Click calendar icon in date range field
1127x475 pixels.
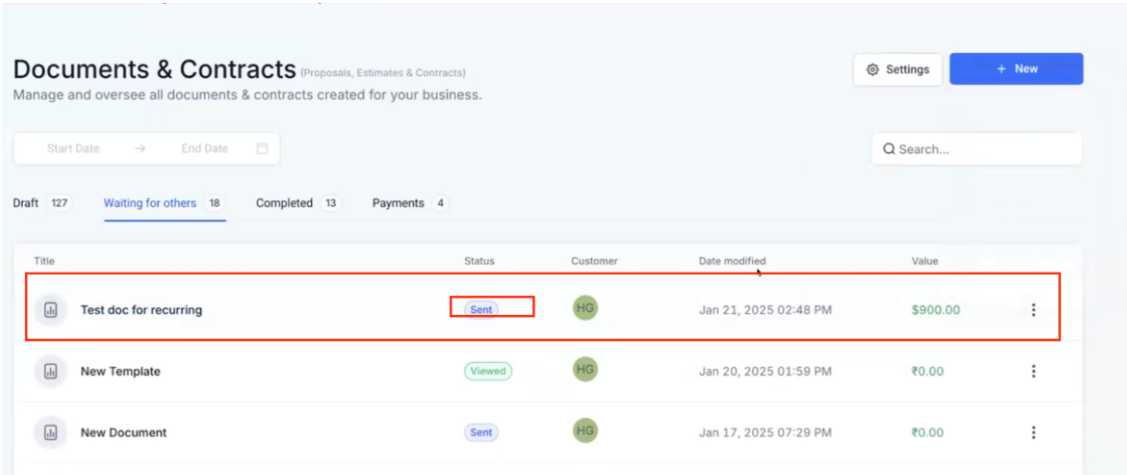[262, 149]
